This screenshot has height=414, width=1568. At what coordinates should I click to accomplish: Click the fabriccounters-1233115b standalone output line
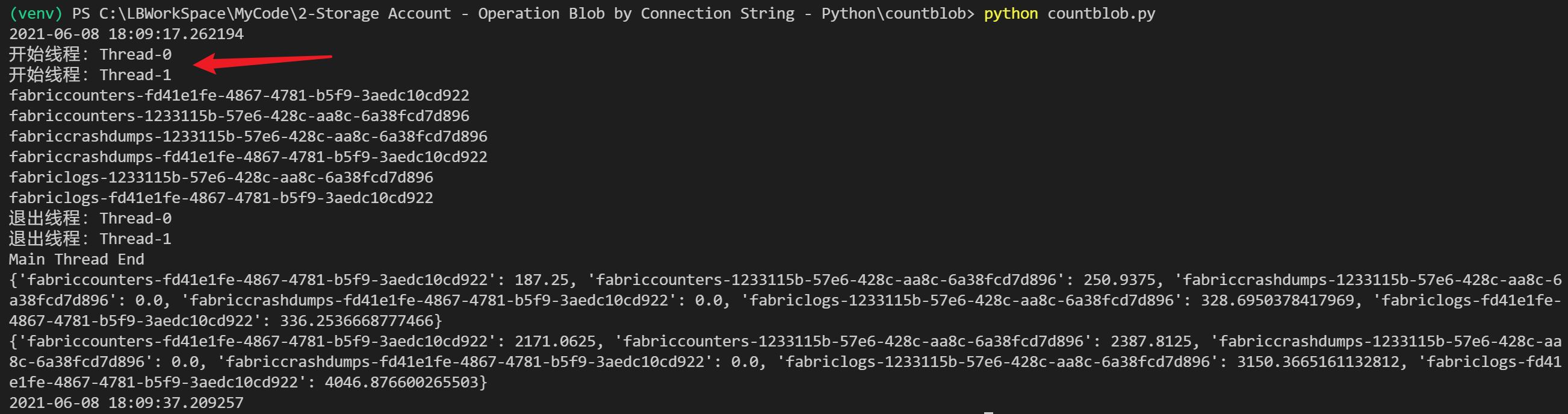[x=239, y=116]
